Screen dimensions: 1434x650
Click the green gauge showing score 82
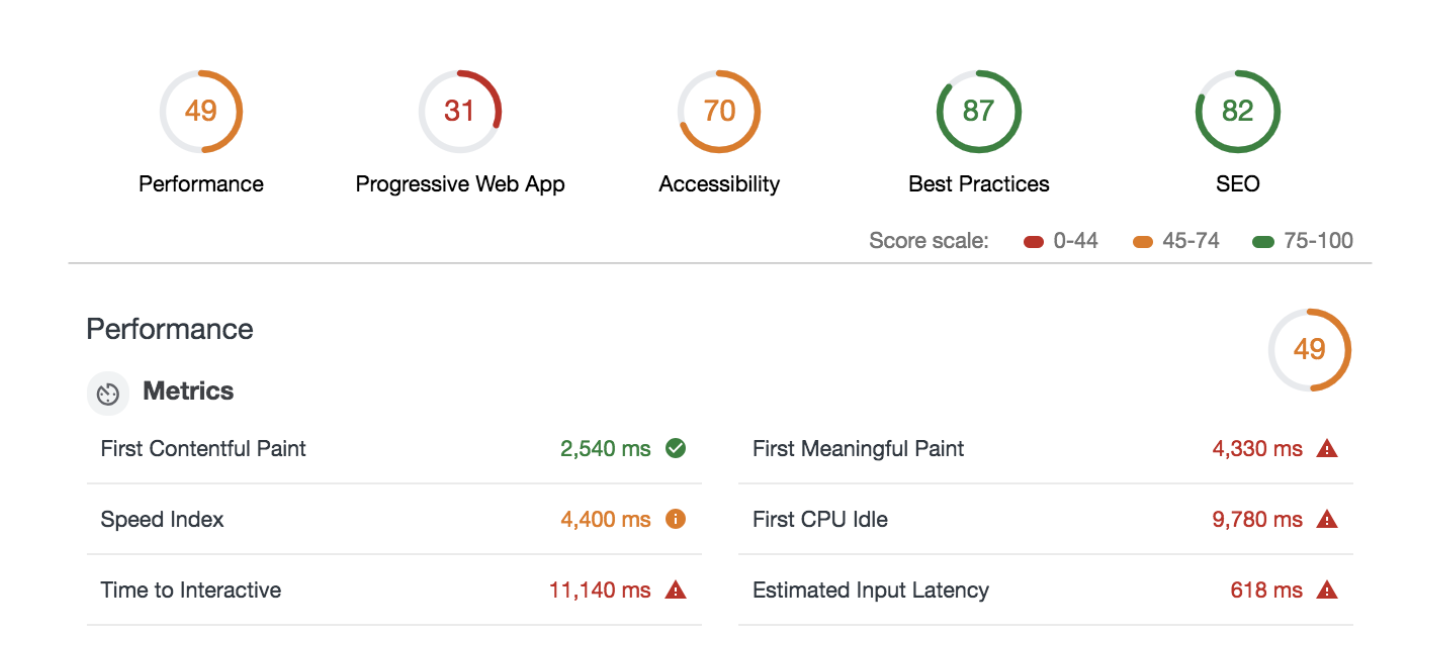[1237, 111]
